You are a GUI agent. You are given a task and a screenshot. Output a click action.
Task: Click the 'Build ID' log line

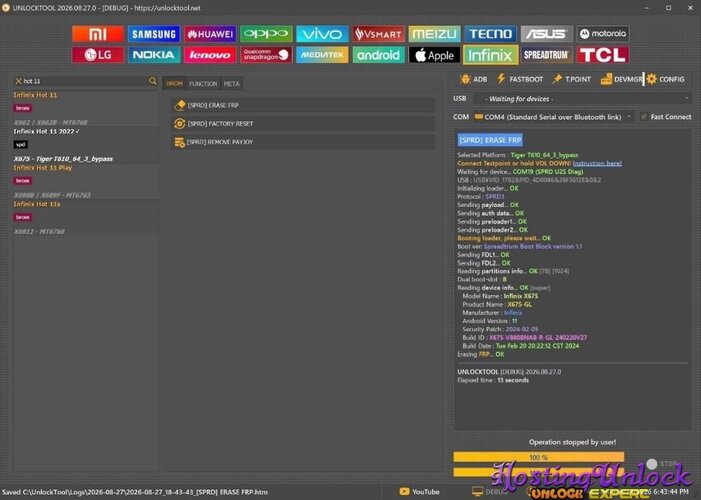[x=524, y=337]
